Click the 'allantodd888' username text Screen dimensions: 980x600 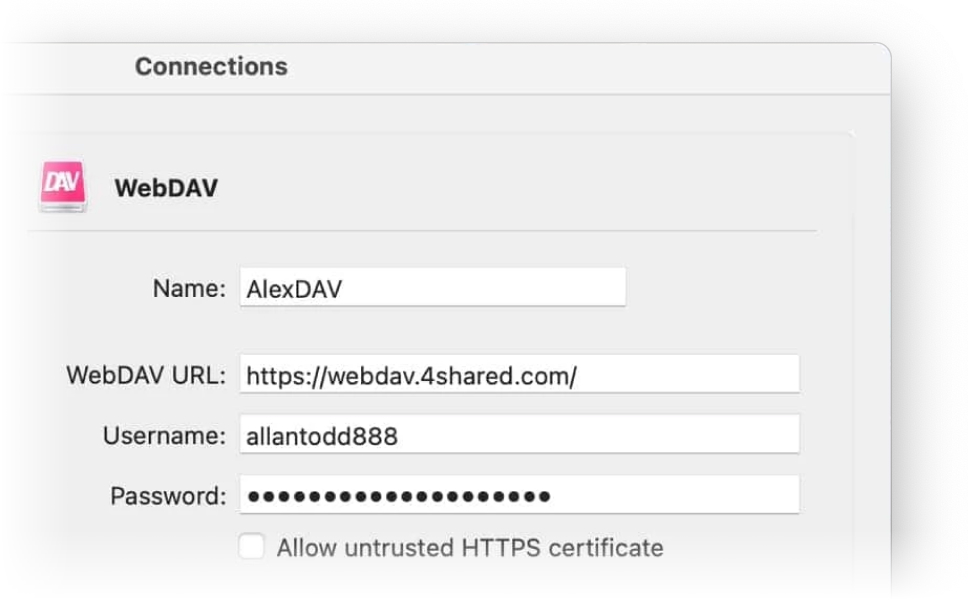[321, 436]
